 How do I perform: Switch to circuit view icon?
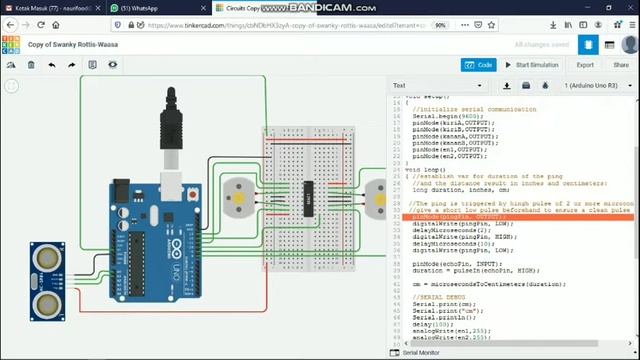tap(588, 45)
